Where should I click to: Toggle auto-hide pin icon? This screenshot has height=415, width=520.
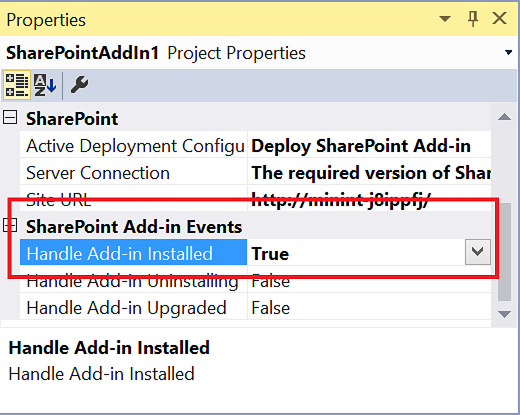(x=473, y=18)
